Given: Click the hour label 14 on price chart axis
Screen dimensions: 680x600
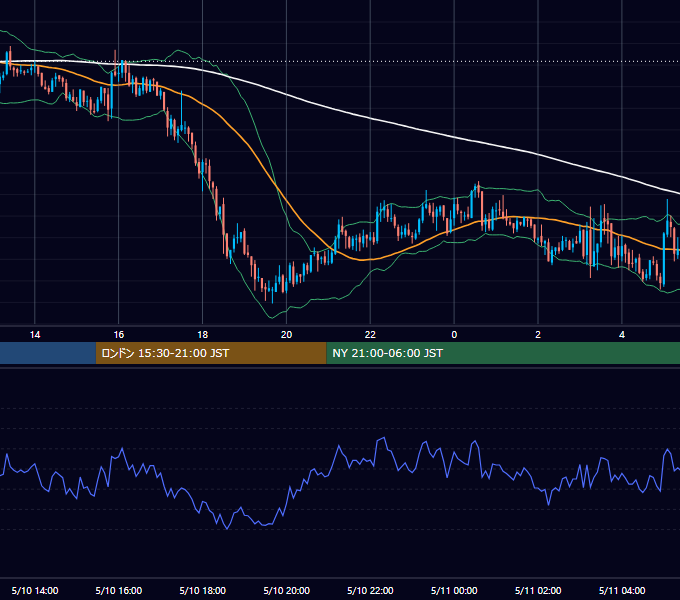Looking at the screenshot, I should 35,335.
